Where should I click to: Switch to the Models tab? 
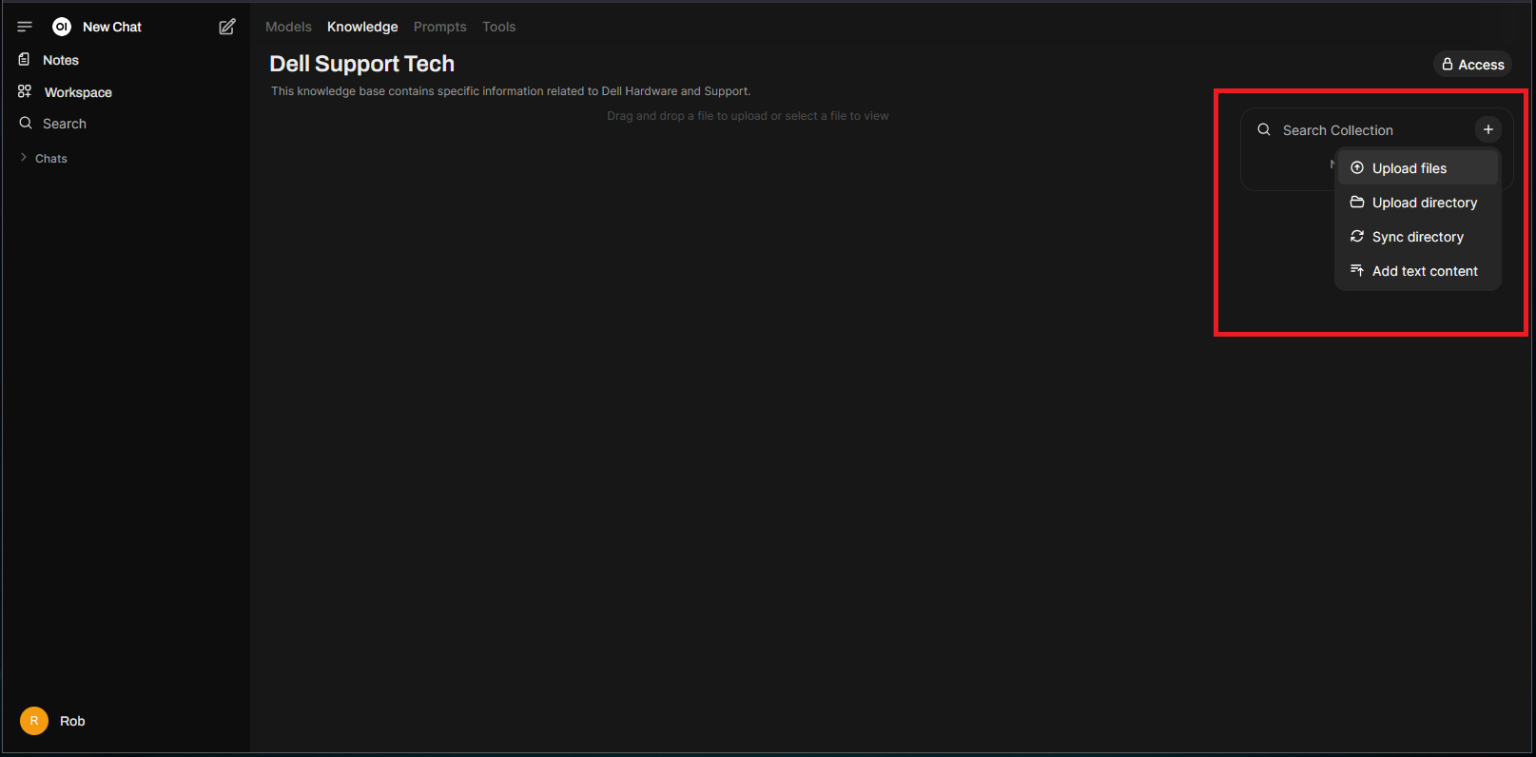click(x=288, y=27)
